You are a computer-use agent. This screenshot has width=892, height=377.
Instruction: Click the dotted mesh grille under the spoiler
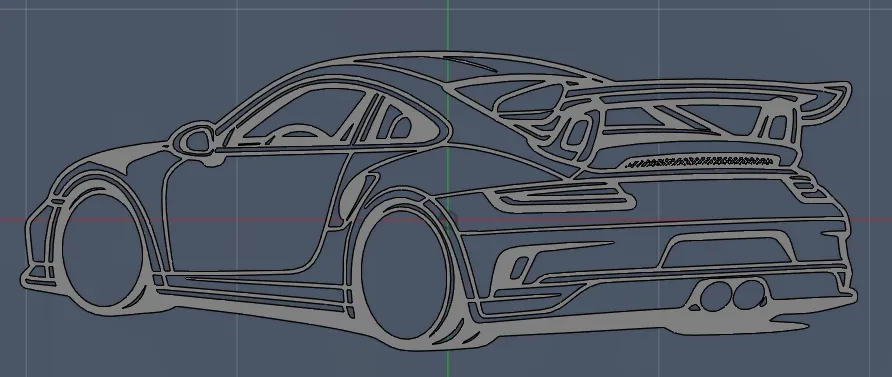pos(701,162)
